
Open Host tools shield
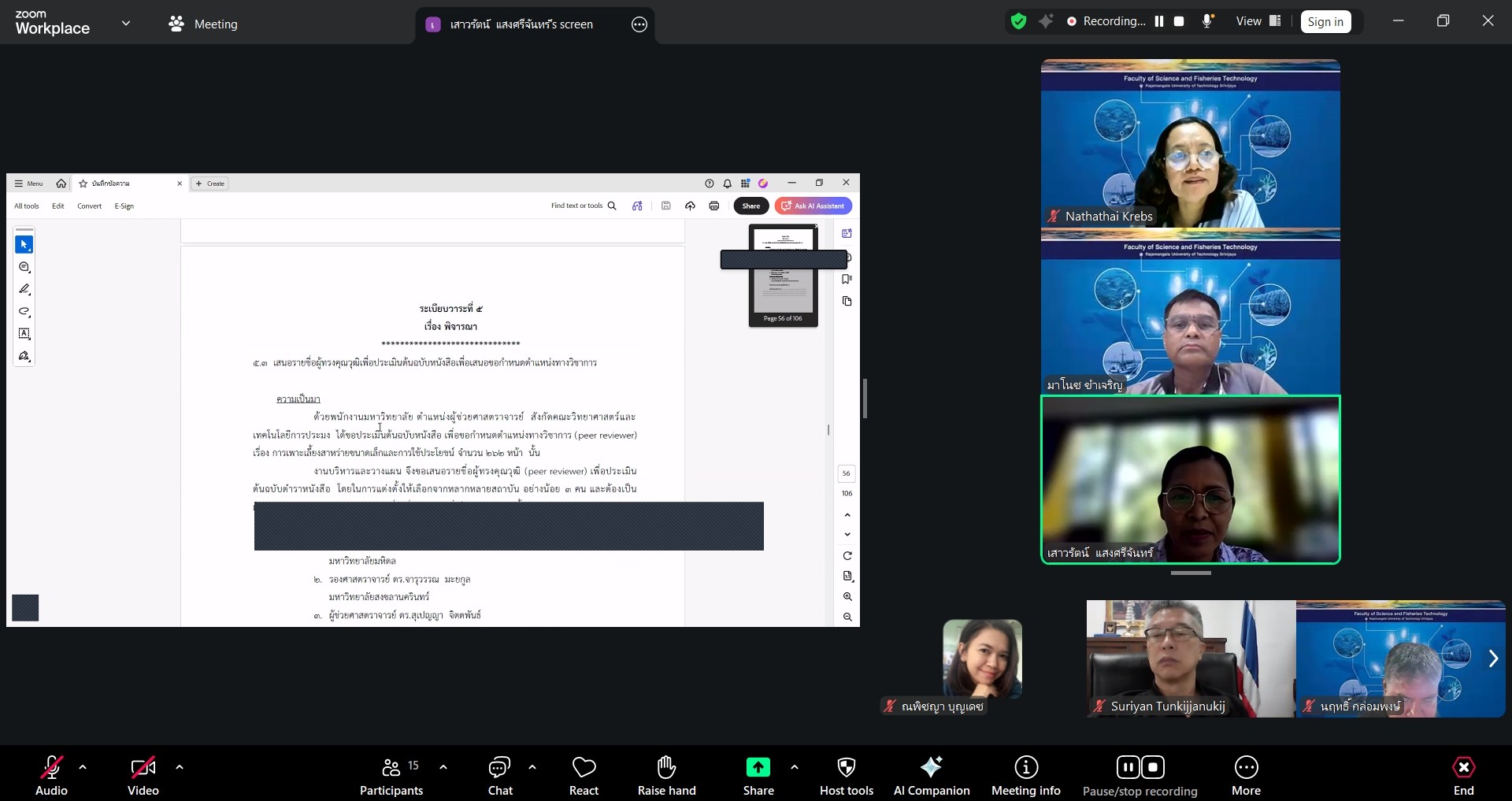pos(846,776)
